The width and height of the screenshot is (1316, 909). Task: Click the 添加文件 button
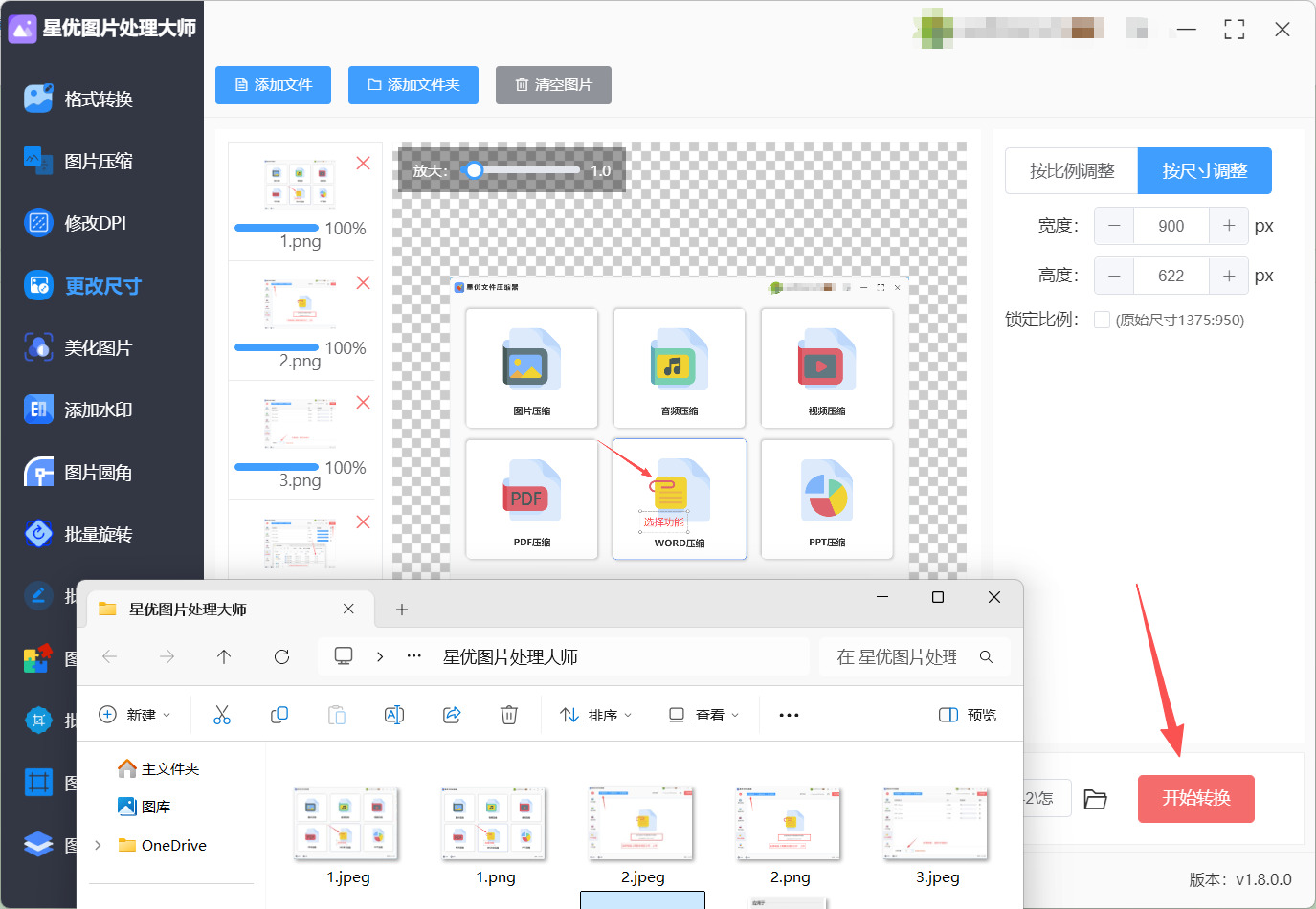click(x=274, y=85)
